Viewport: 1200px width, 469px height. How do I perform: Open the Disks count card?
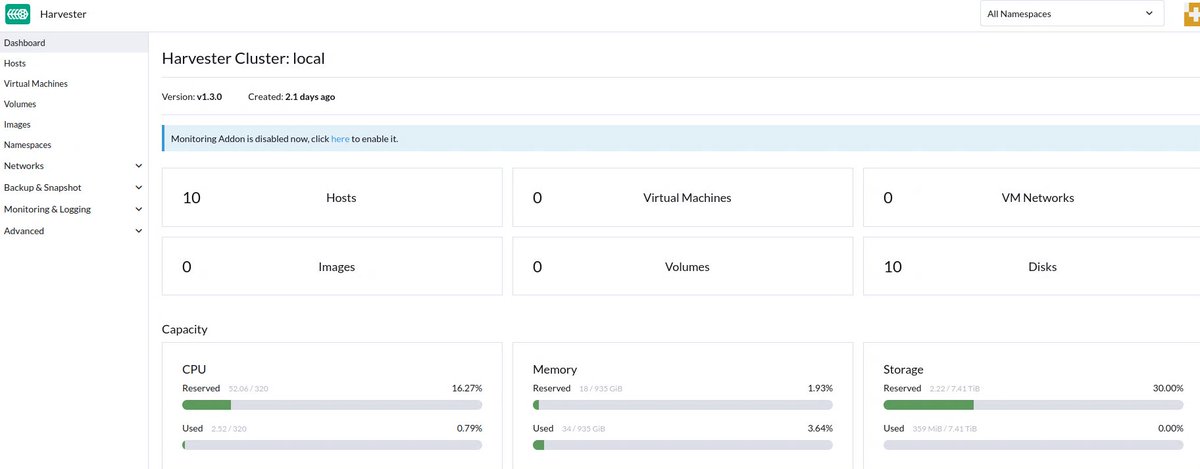[x=1032, y=266]
